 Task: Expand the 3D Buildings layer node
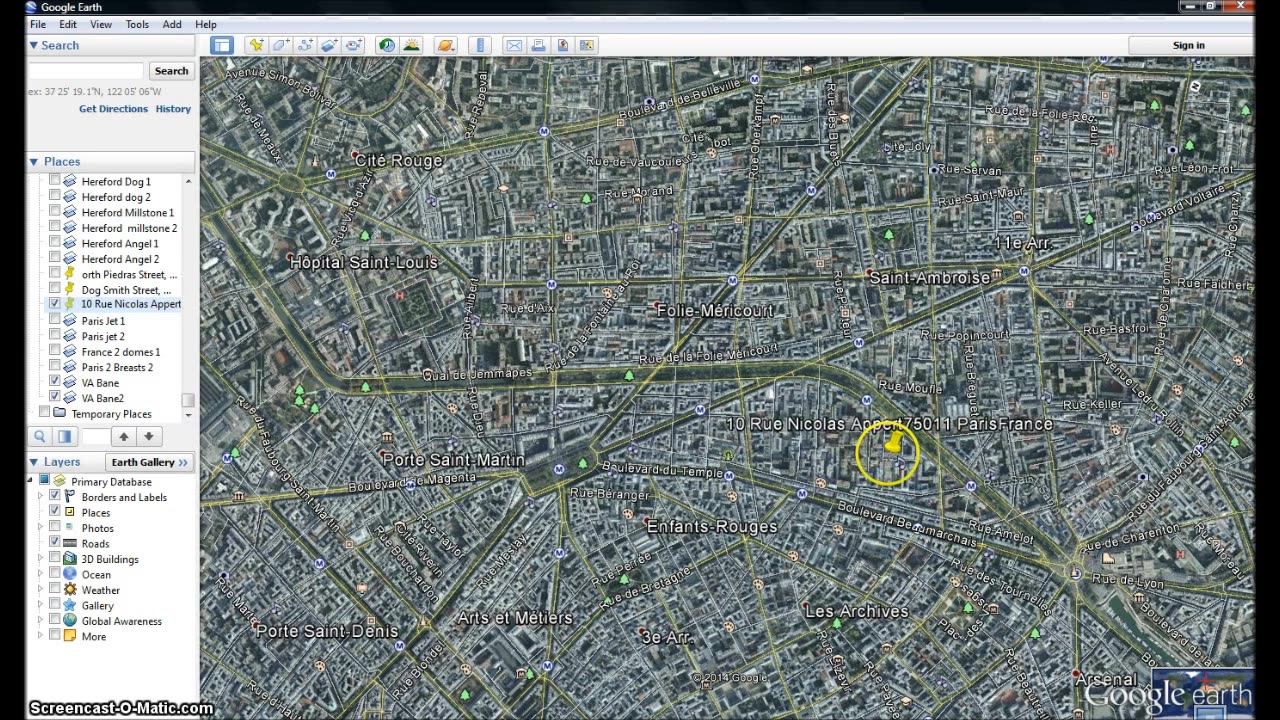click(x=41, y=559)
